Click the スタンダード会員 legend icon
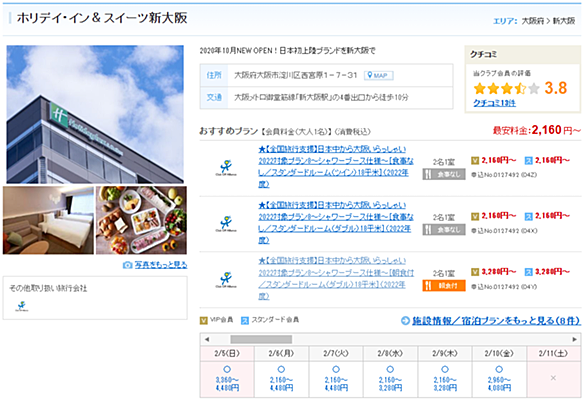 (x=245, y=320)
